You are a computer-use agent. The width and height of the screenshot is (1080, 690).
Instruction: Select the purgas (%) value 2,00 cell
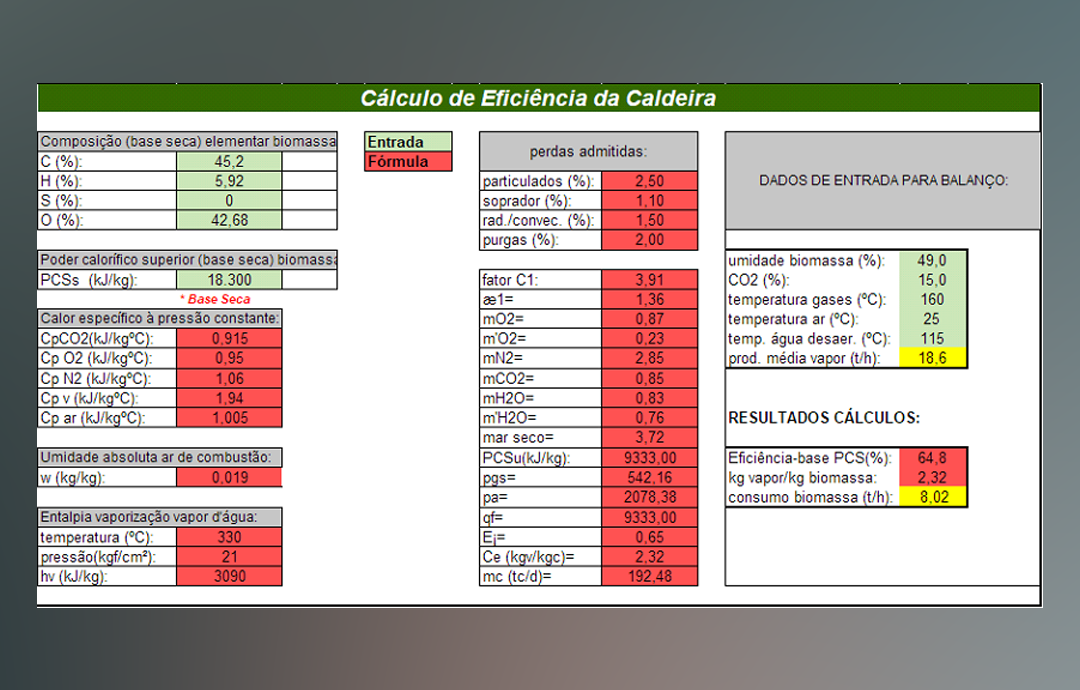(x=650, y=240)
